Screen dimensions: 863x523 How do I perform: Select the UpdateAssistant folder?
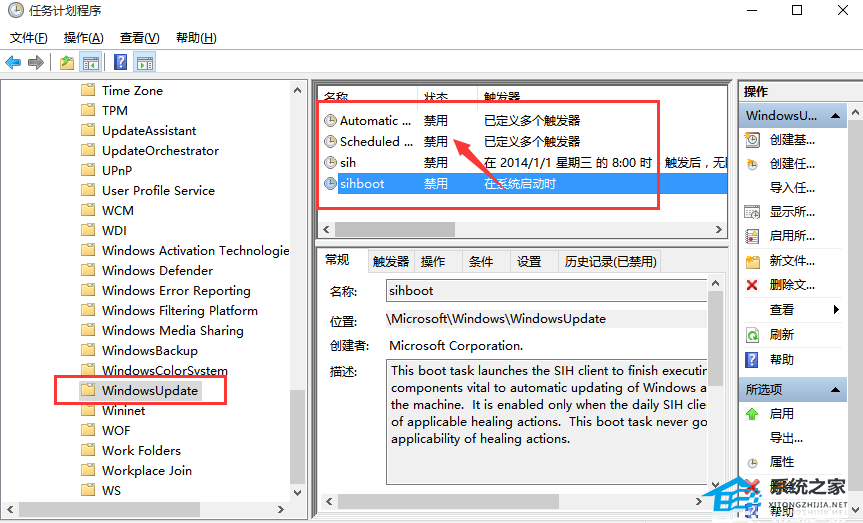149,130
